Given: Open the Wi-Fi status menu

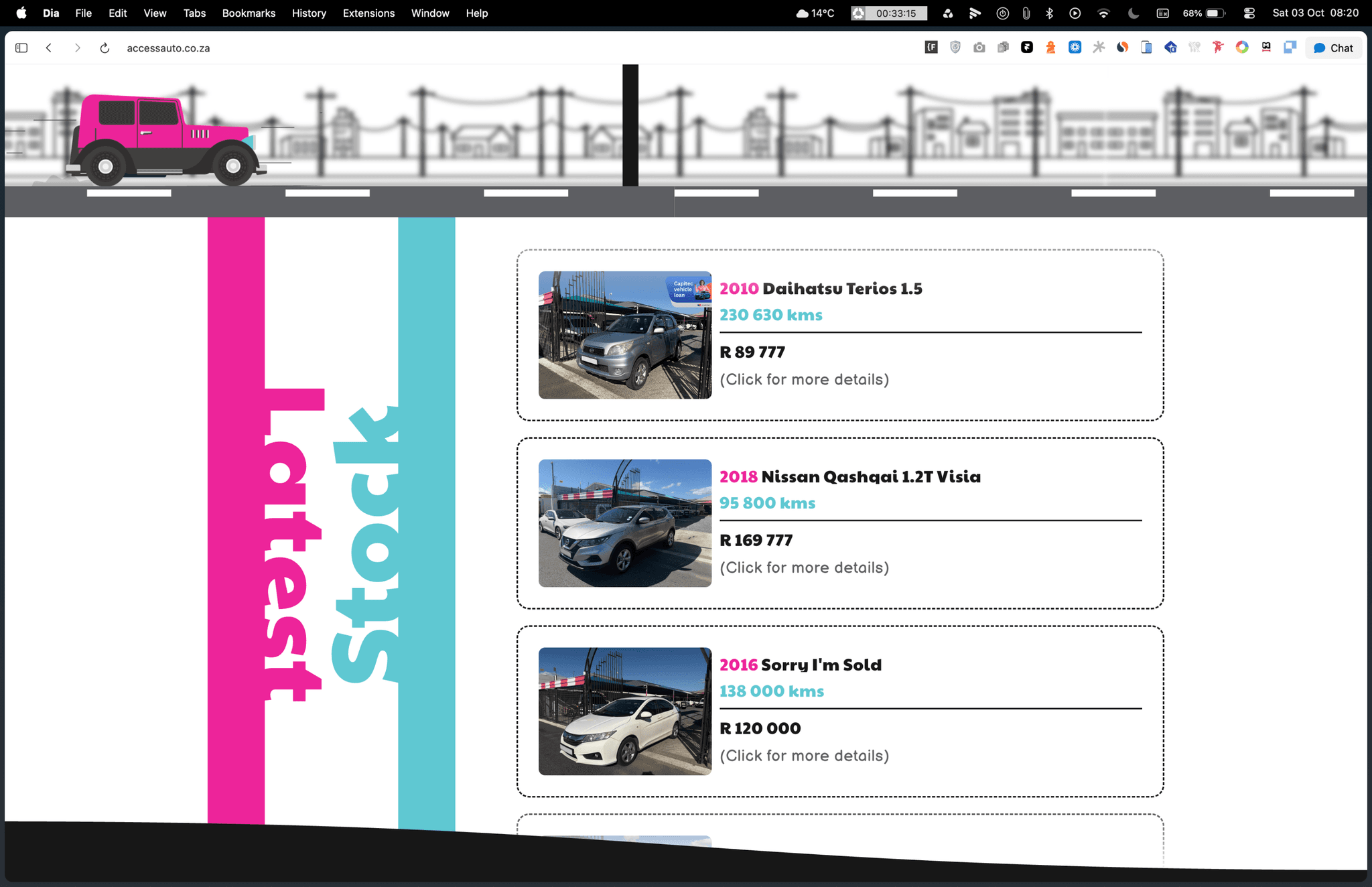Looking at the screenshot, I should pyautogui.click(x=1103, y=13).
